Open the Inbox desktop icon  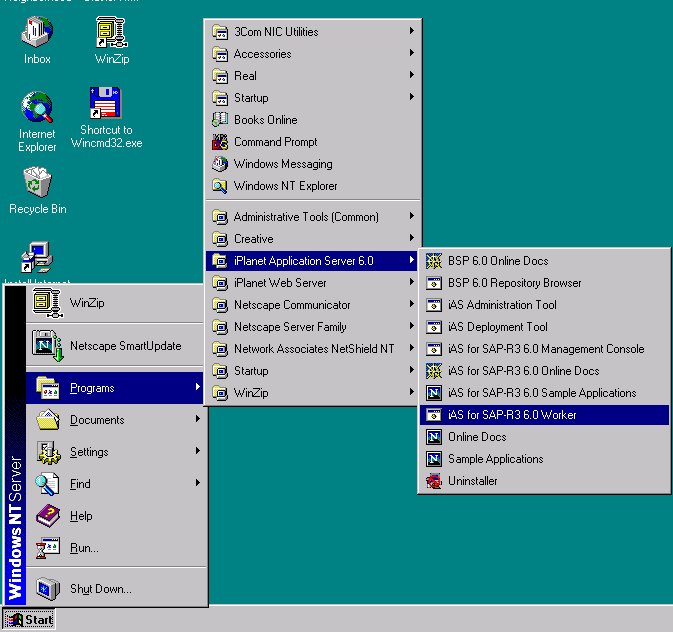click(x=37, y=32)
